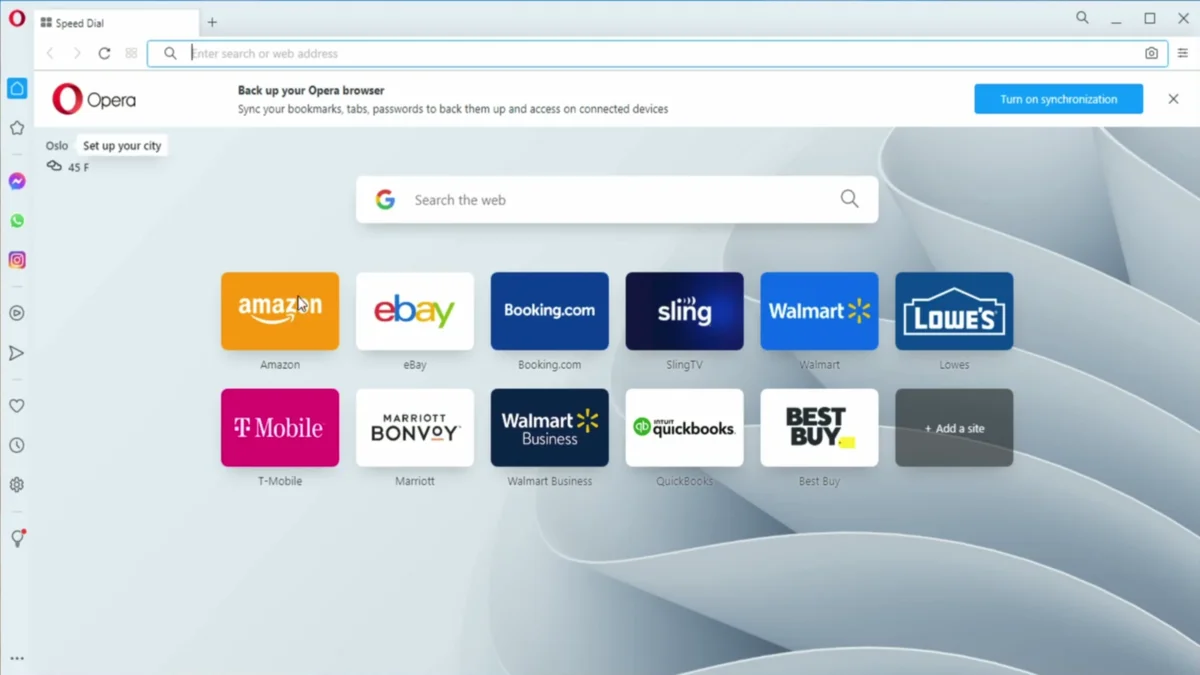The width and height of the screenshot is (1200, 675).
Task: Open History clock icon in sidebar
Action: tap(17, 445)
